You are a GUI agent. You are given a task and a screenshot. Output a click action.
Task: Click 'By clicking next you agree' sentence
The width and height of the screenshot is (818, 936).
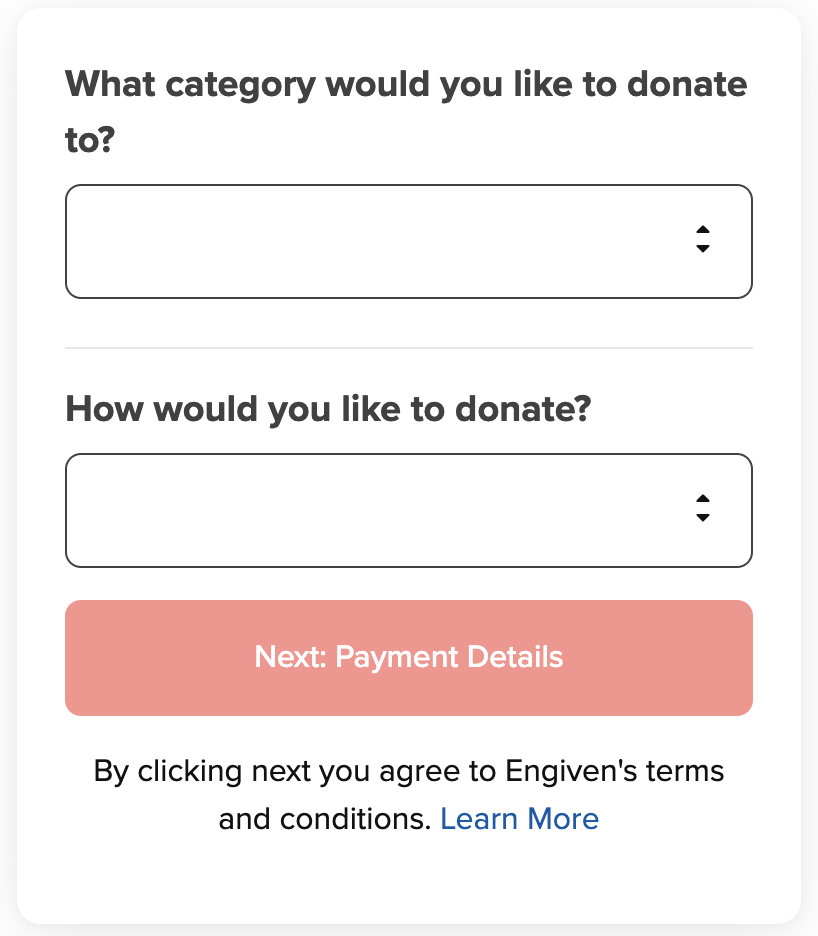point(408,795)
